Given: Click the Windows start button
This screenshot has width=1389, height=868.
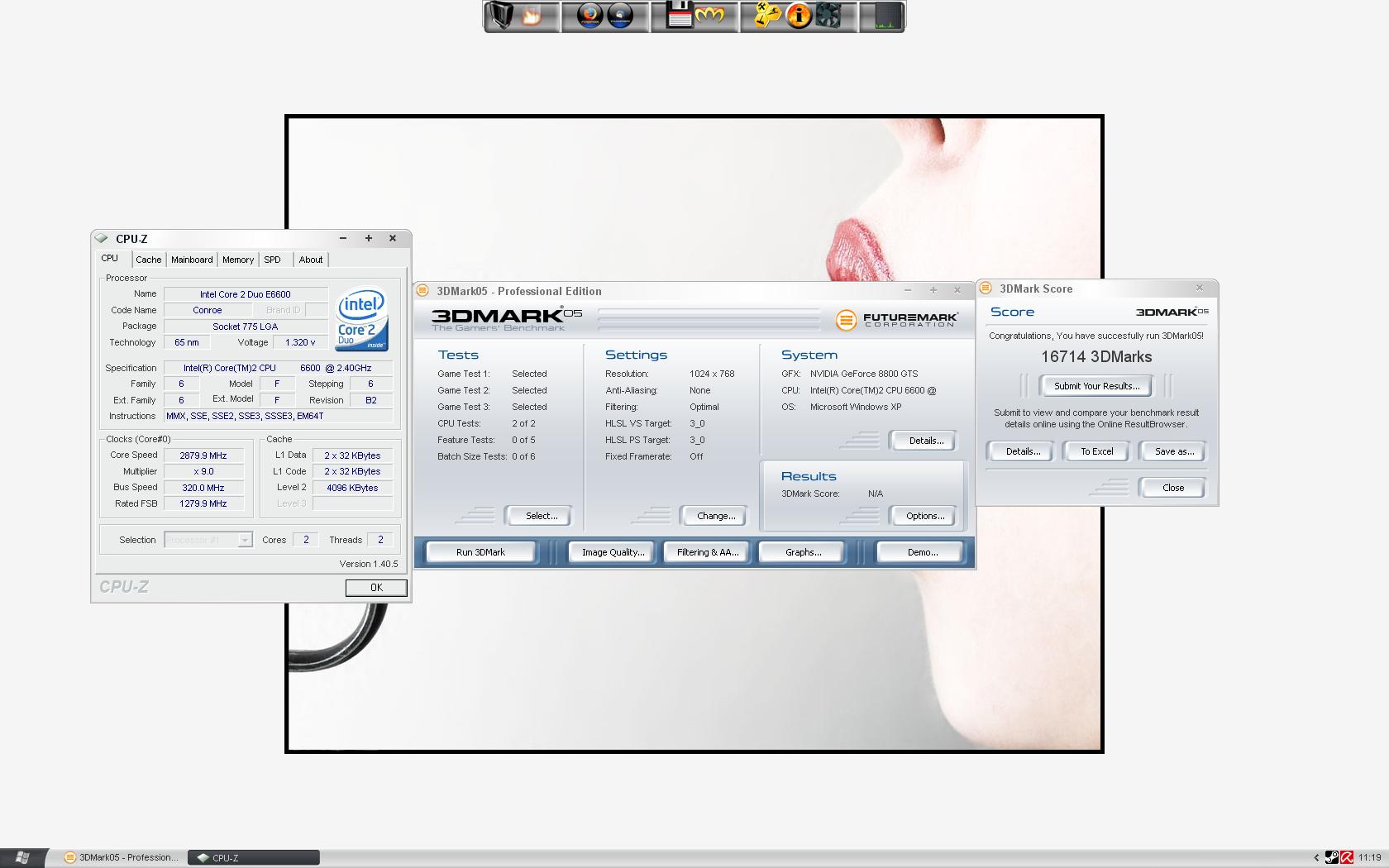Looking at the screenshot, I should [x=22, y=857].
